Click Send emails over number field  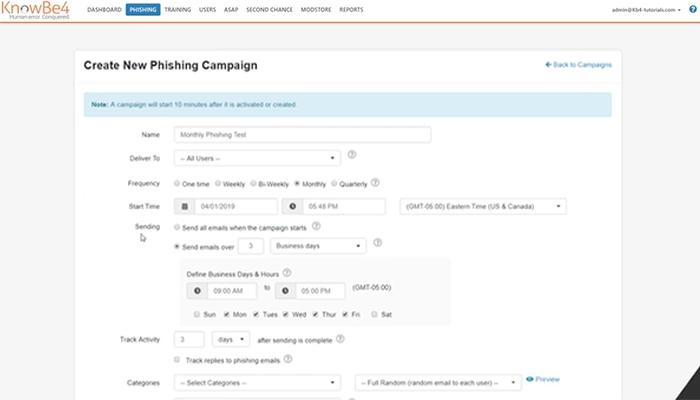pos(250,246)
